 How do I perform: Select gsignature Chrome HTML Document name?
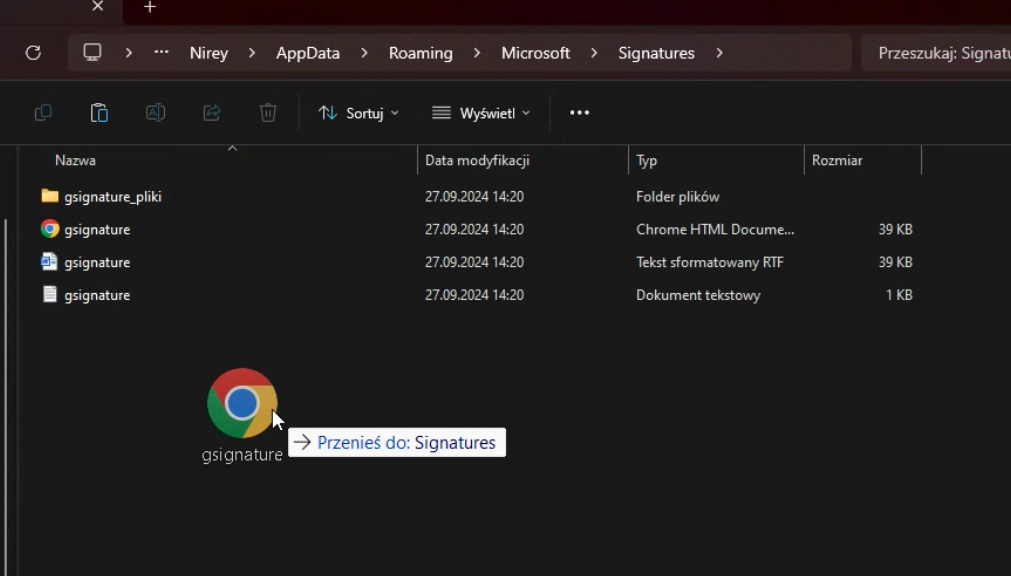[x=97, y=230]
